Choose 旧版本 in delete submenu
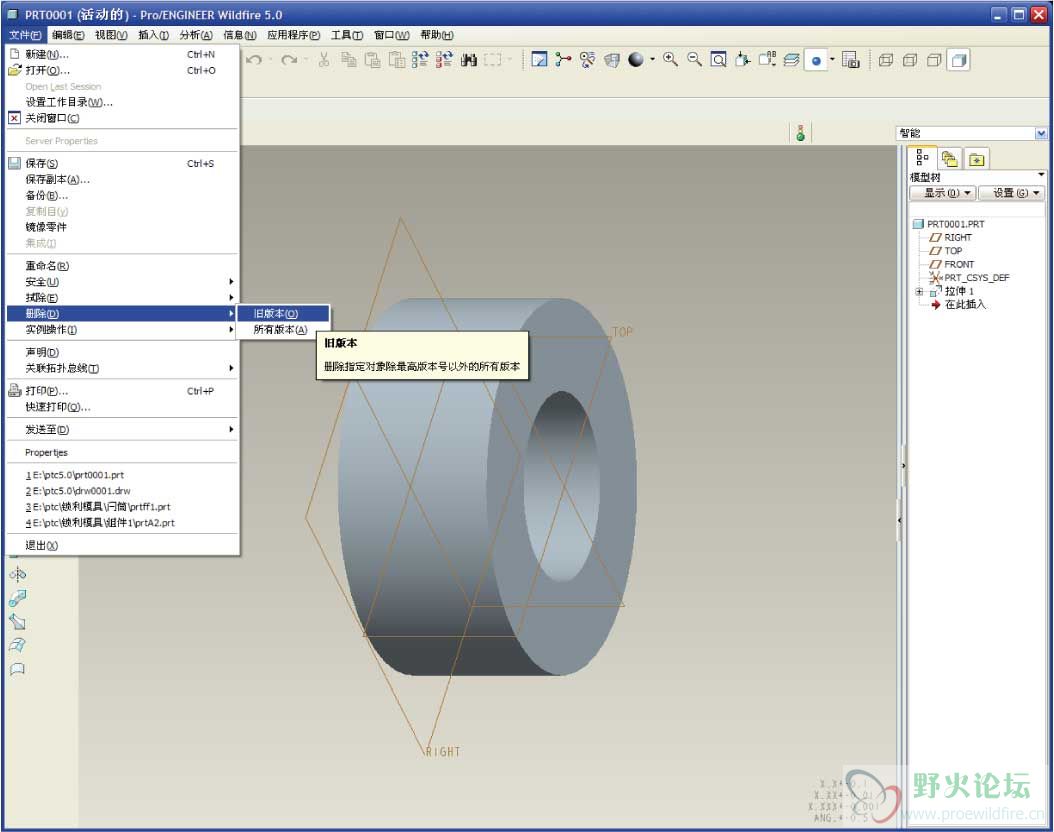The width and height of the screenshot is (1054, 832). tap(283, 314)
